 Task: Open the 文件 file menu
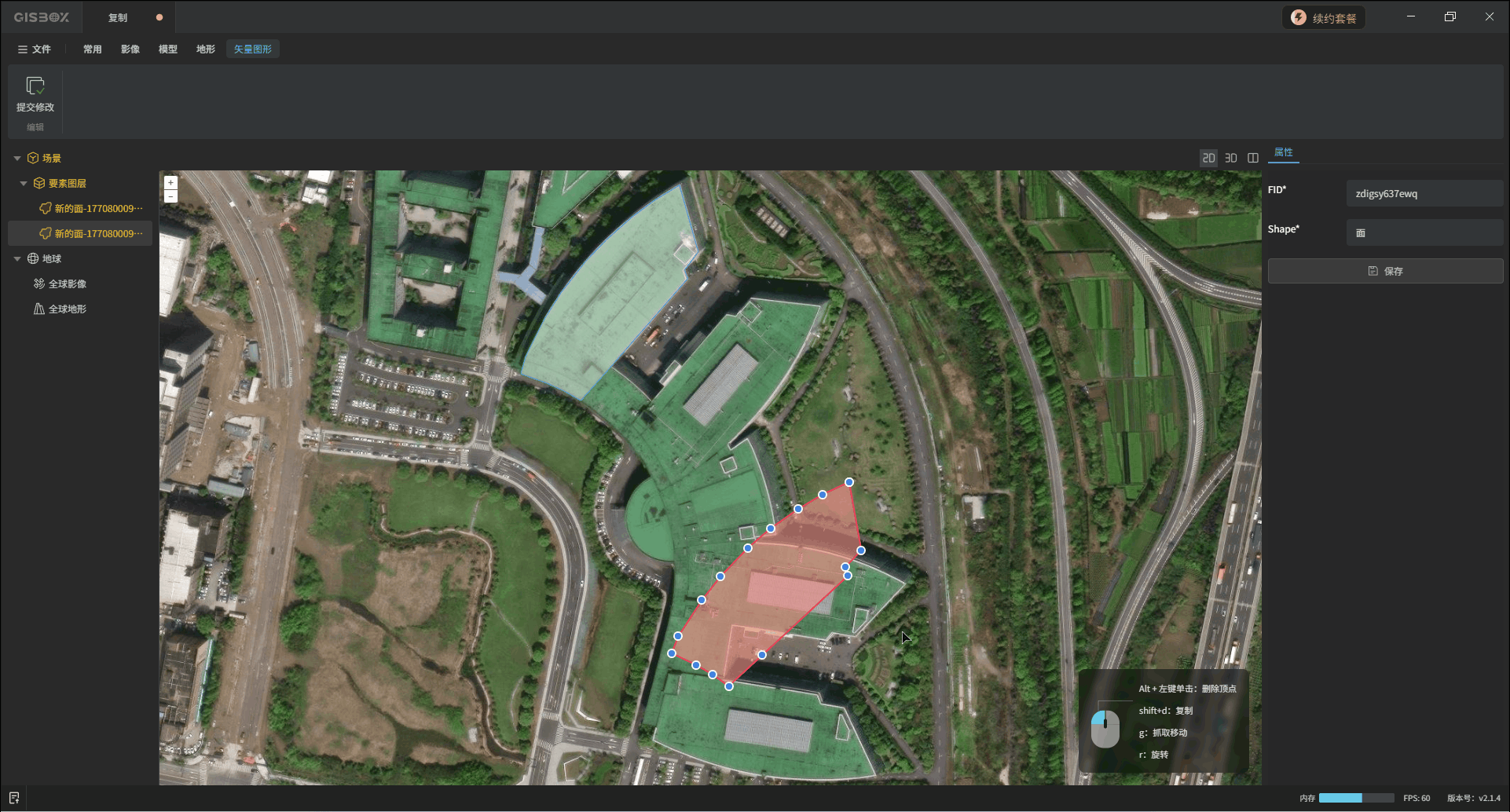tap(34, 49)
